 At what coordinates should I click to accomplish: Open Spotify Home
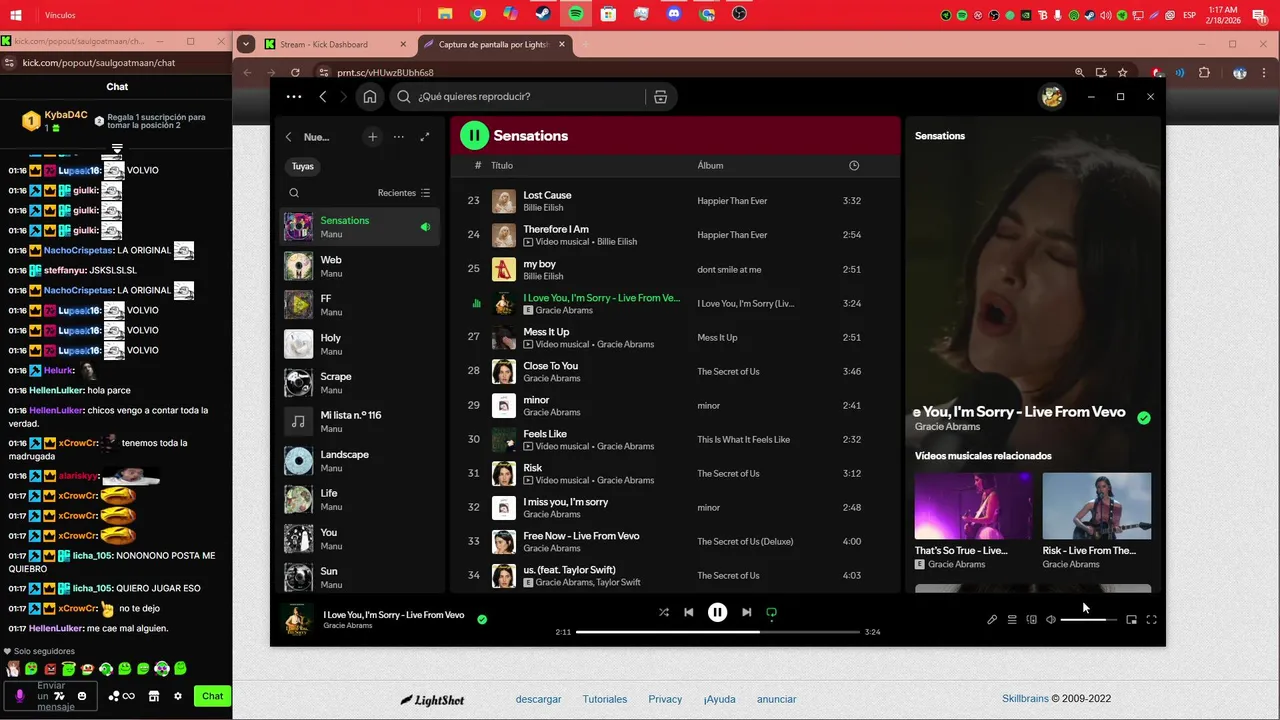(x=370, y=97)
